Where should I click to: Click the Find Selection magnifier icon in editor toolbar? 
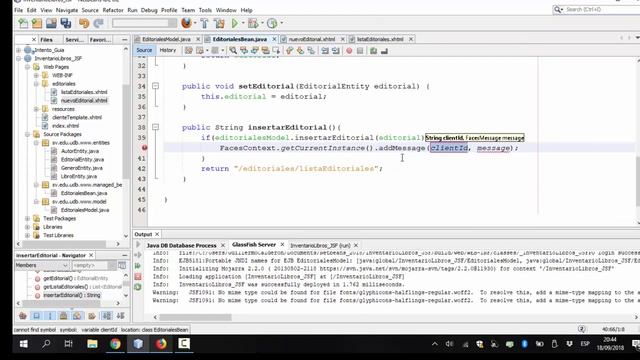click(233, 51)
